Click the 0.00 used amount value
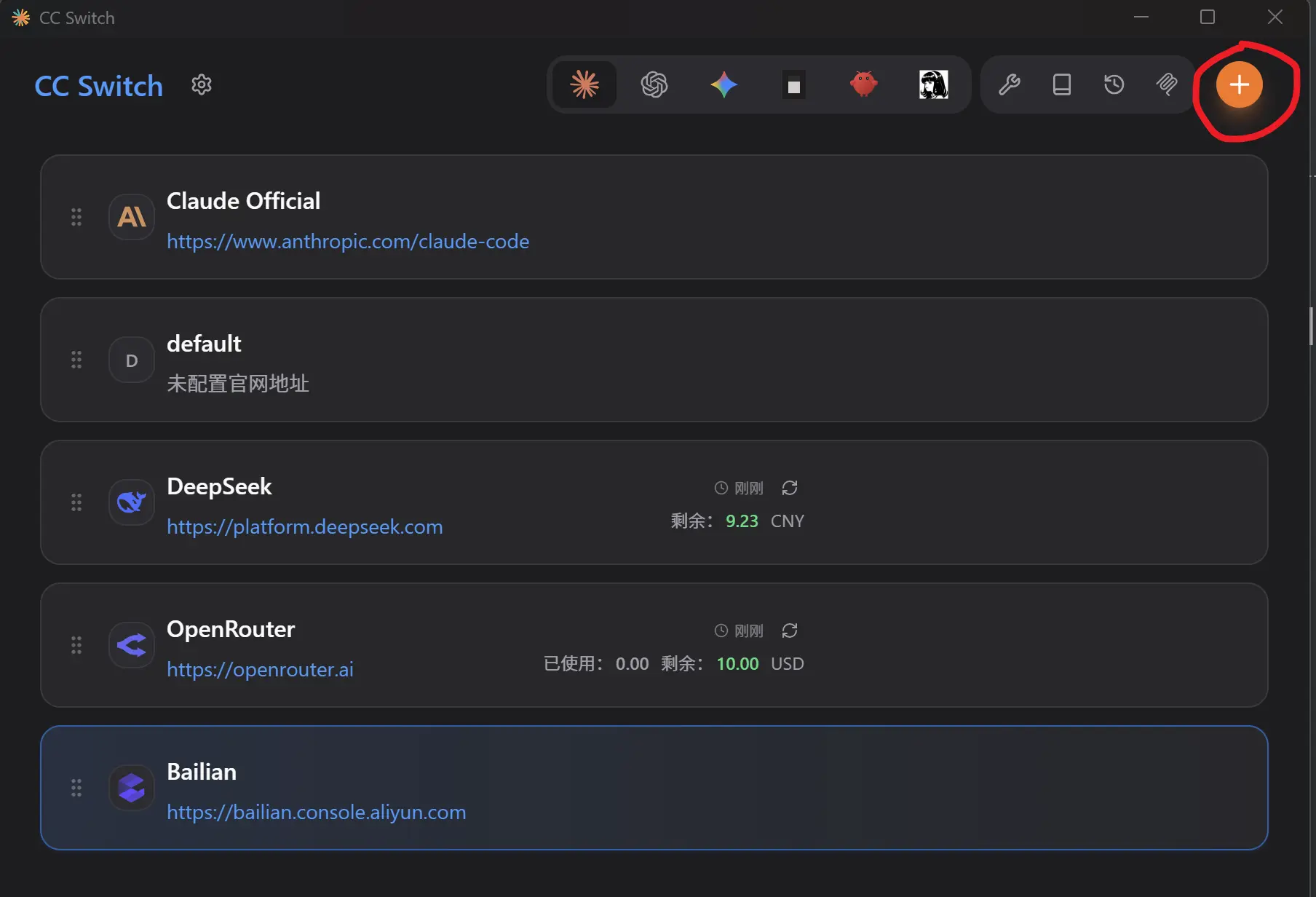Viewport: 1316px width, 897px height. pyautogui.click(x=632, y=664)
